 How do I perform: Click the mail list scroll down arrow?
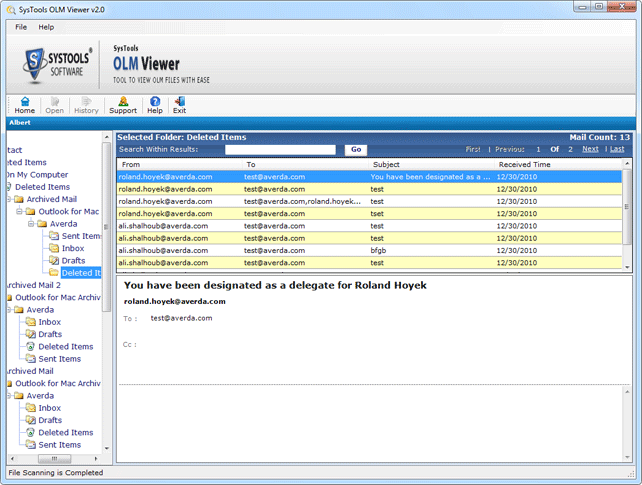[x=627, y=267]
